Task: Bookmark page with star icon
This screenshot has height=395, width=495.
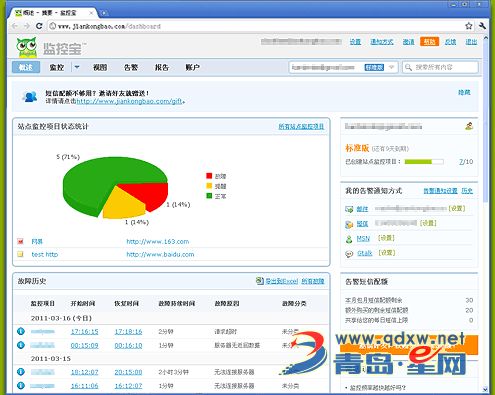Action: (x=469, y=26)
